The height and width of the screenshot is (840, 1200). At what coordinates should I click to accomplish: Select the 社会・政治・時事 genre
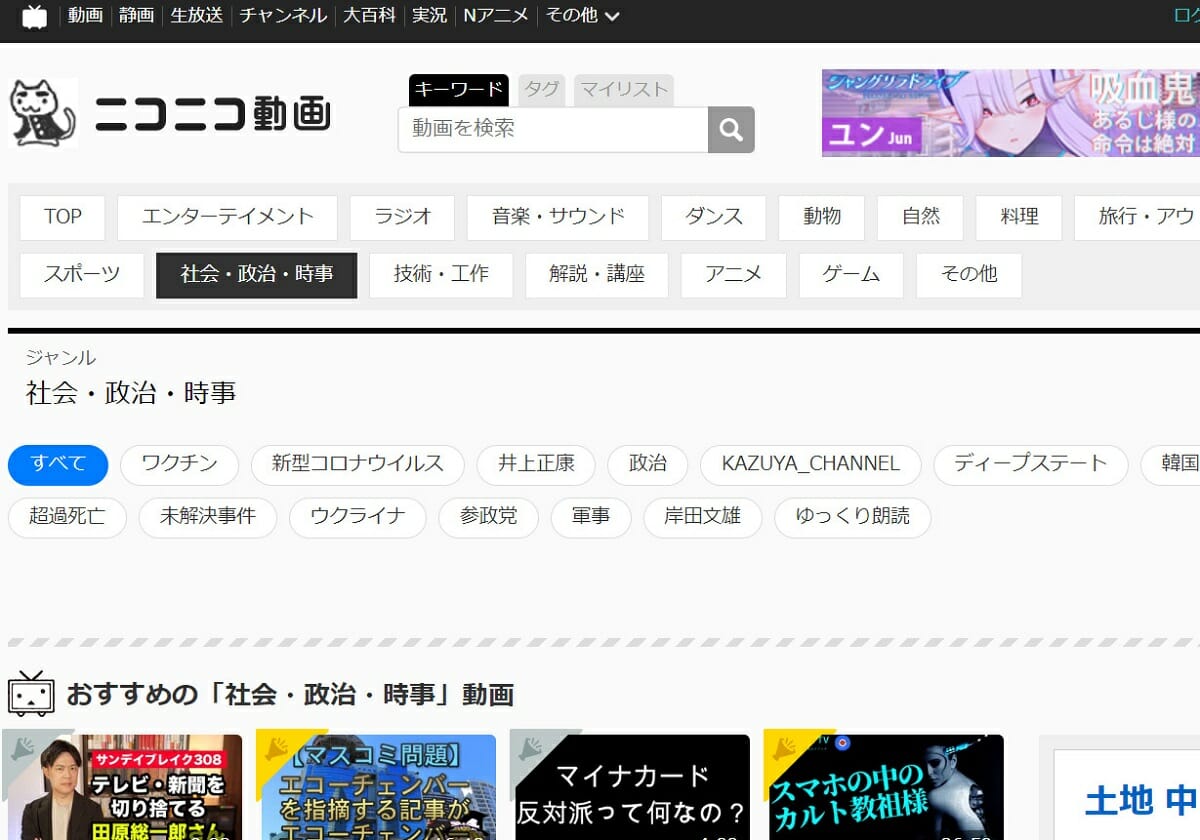click(257, 275)
